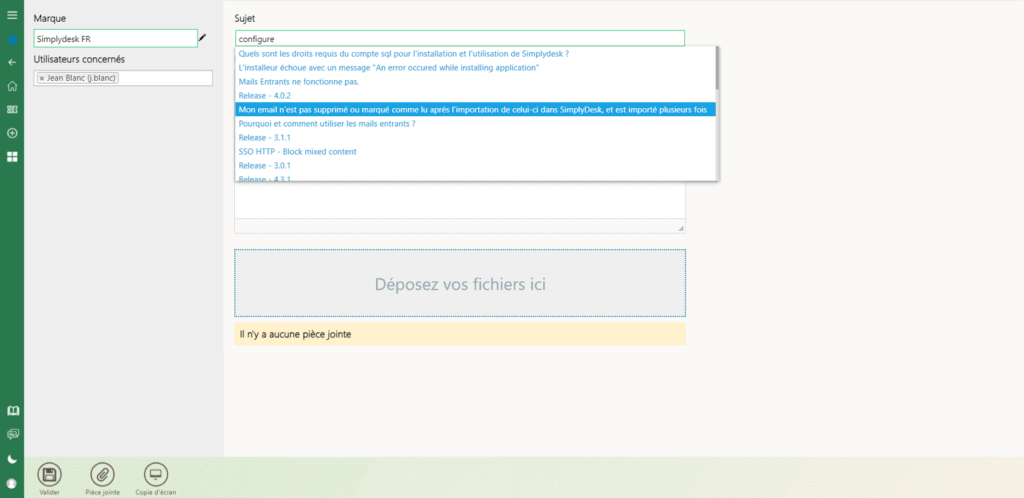The image size is (1024, 498).
Task: Click the pencil edit icon beside Marque
Action: (x=203, y=38)
